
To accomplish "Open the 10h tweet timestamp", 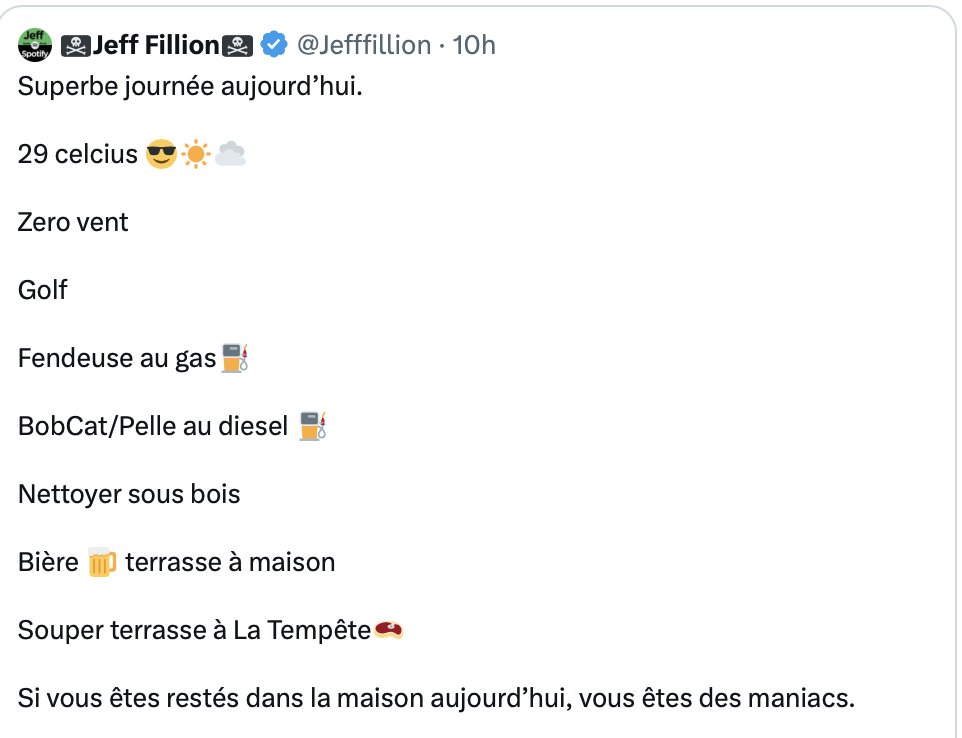I will [x=474, y=45].
